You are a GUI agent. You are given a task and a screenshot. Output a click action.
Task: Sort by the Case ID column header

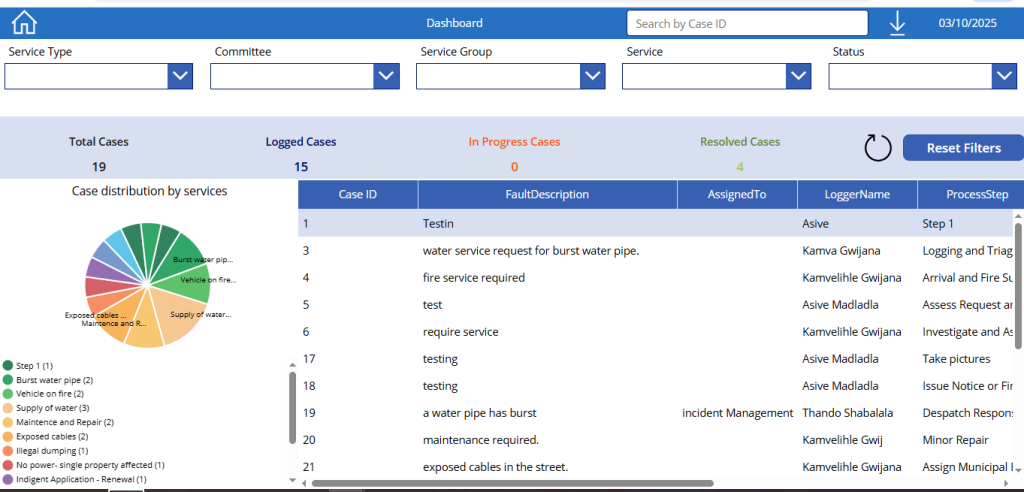(x=357, y=195)
